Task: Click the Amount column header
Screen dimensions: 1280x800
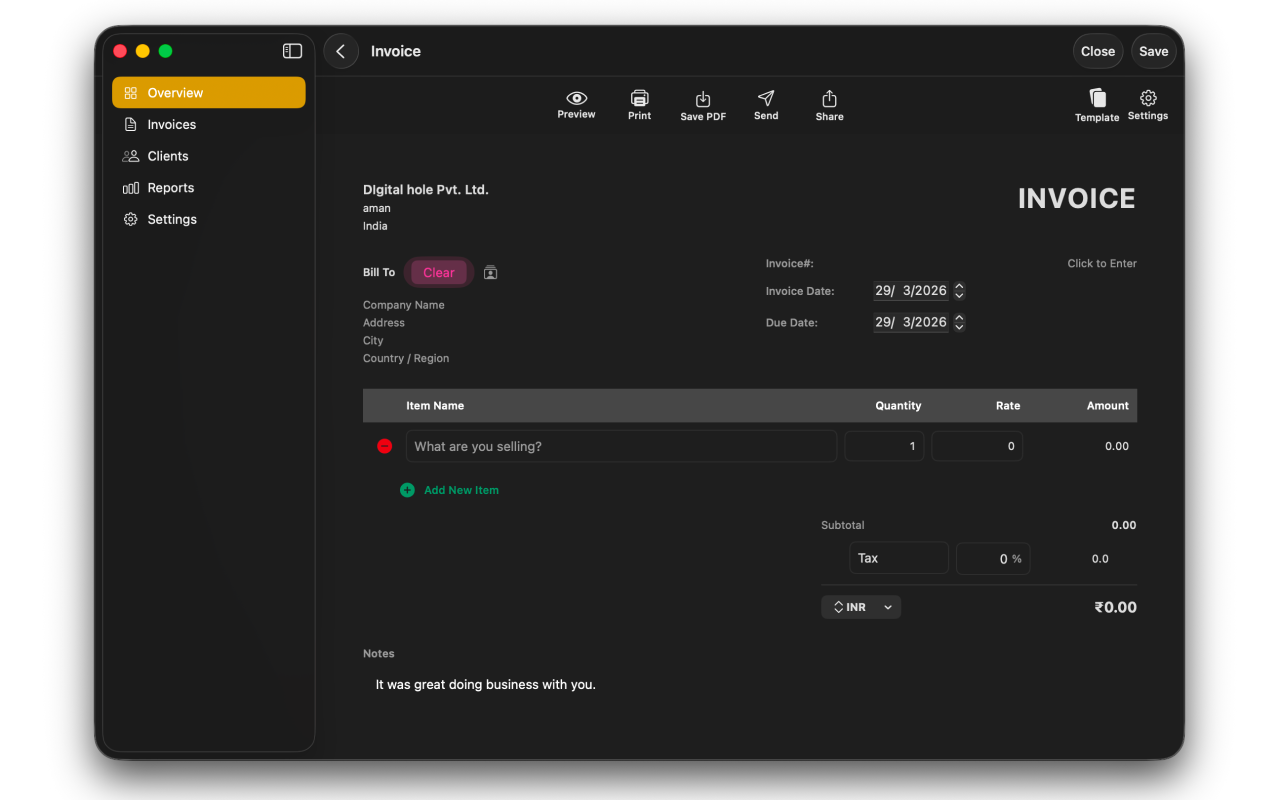Action: (x=1108, y=406)
